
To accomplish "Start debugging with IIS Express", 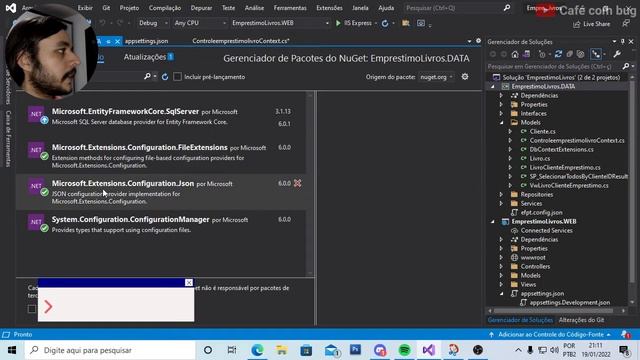I will (x=353, y=23).
